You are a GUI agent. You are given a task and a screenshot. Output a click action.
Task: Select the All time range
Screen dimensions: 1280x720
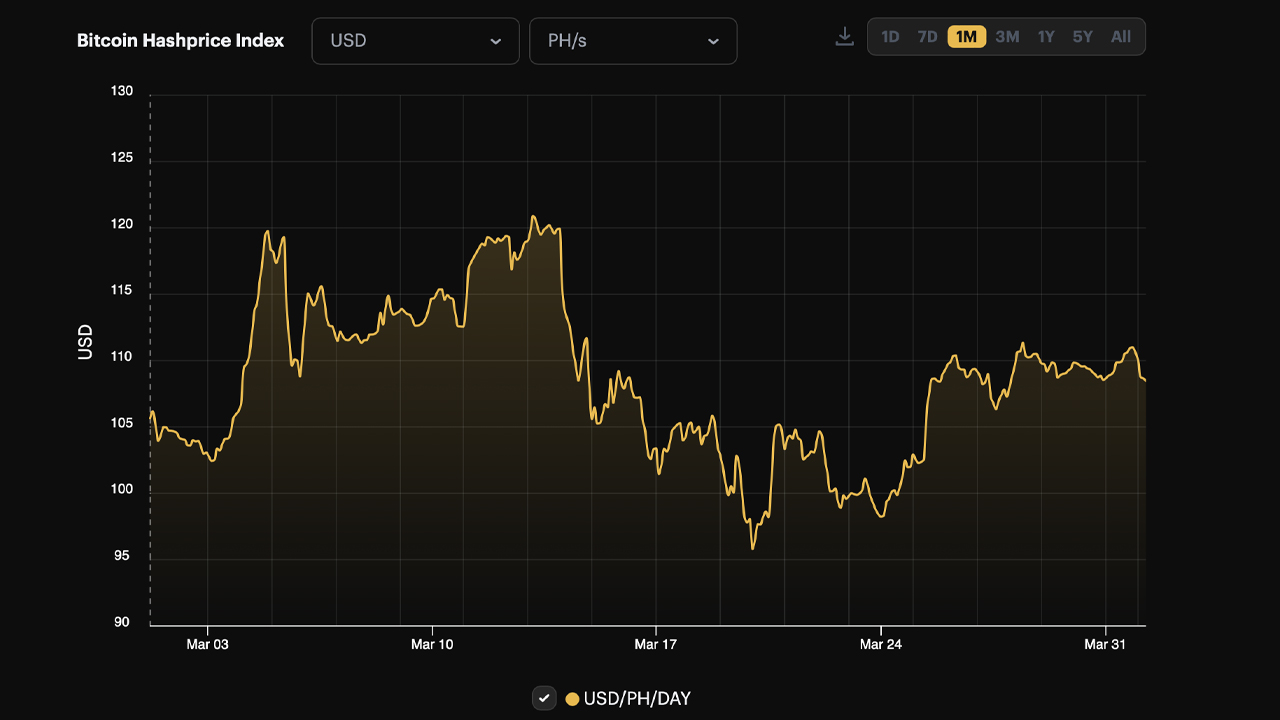click(x=1121, y=37)
